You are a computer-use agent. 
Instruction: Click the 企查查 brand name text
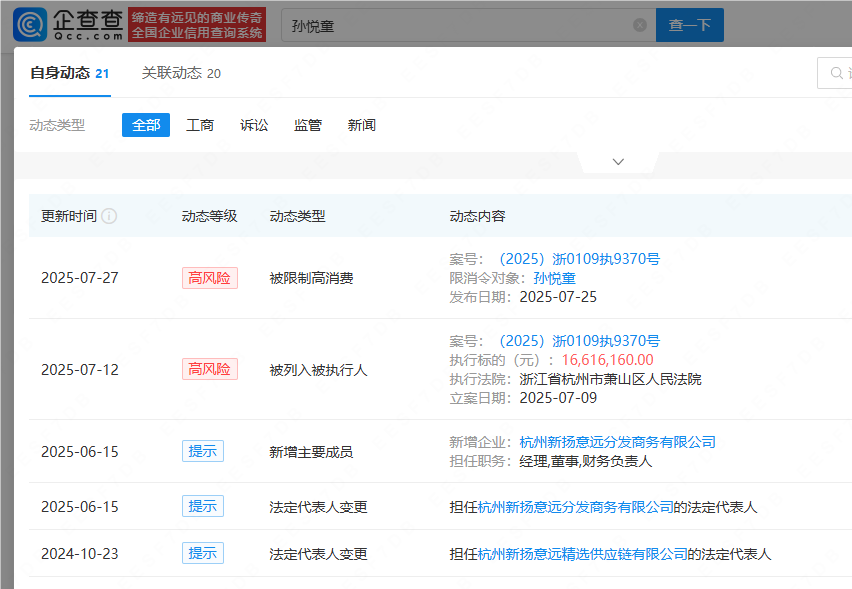point(88,20)
